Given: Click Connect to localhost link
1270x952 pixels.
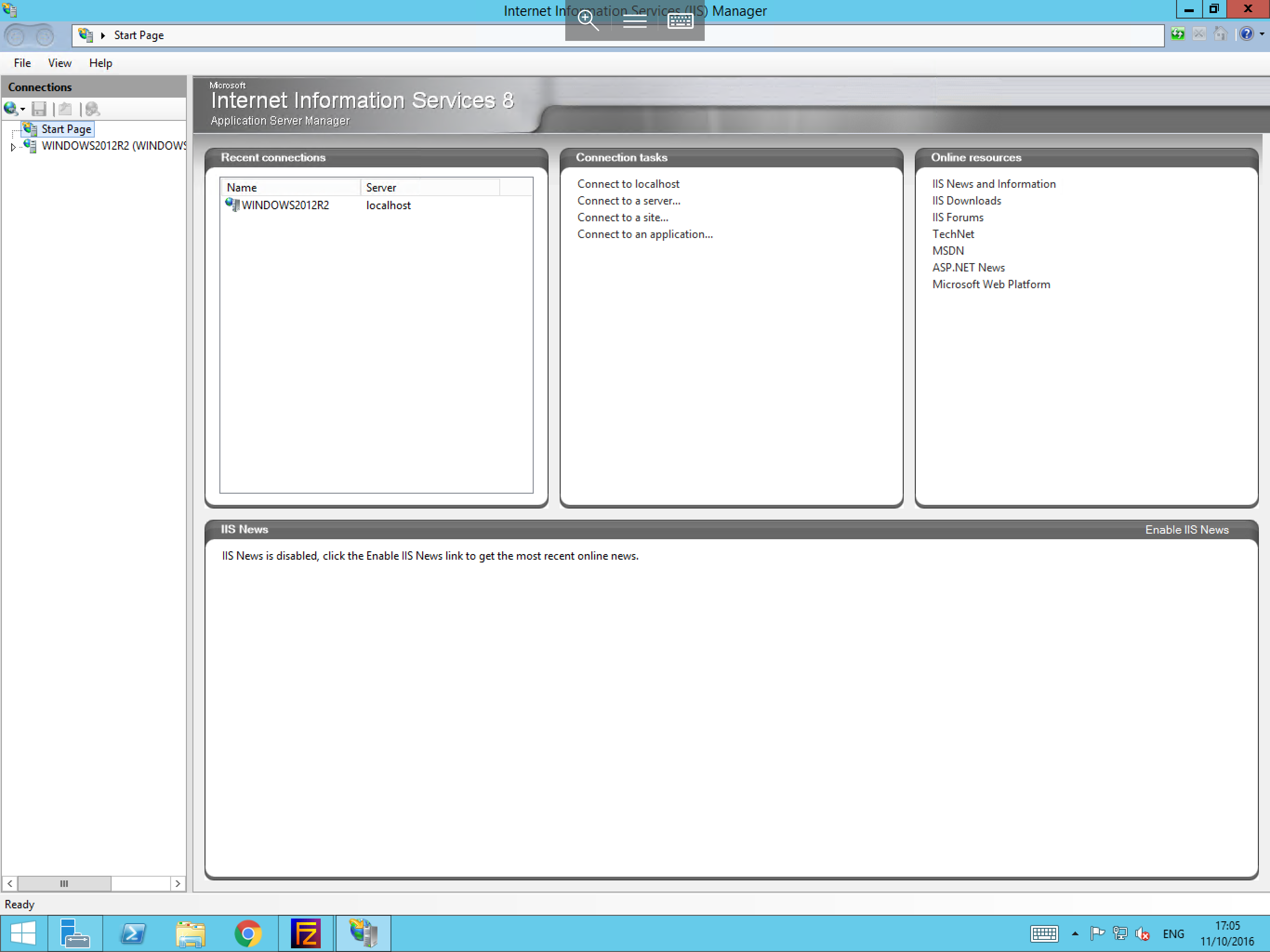Looking at the screenshot, I should point(628,184).
